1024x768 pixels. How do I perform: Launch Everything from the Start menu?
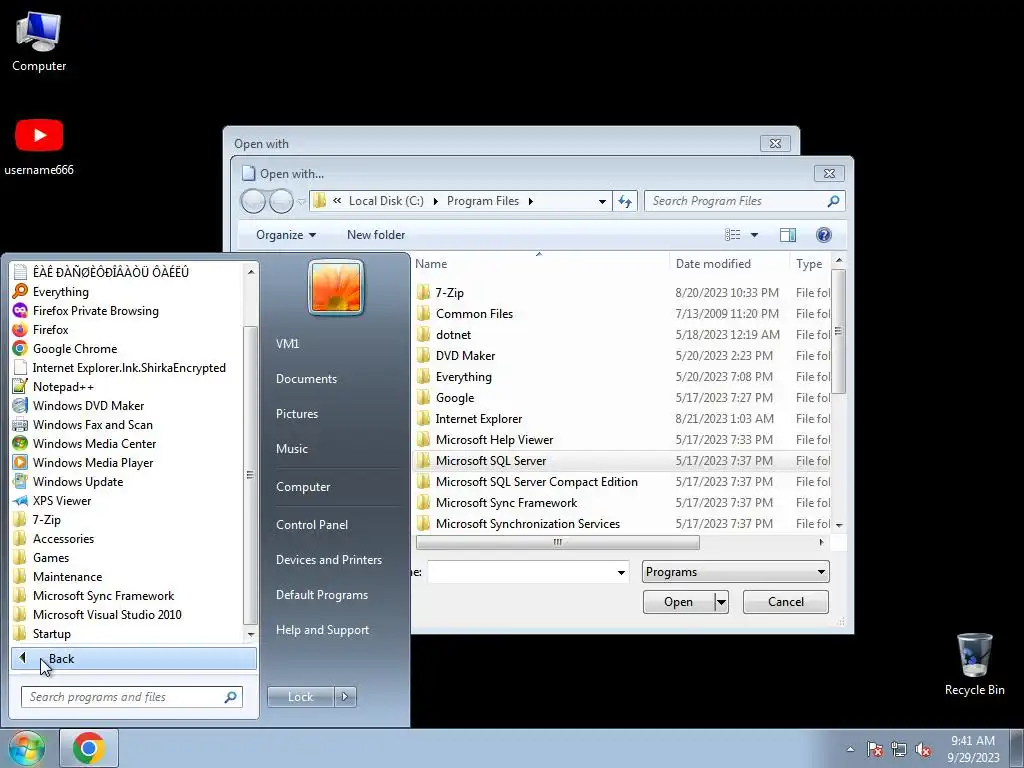(x=61, y=292)
